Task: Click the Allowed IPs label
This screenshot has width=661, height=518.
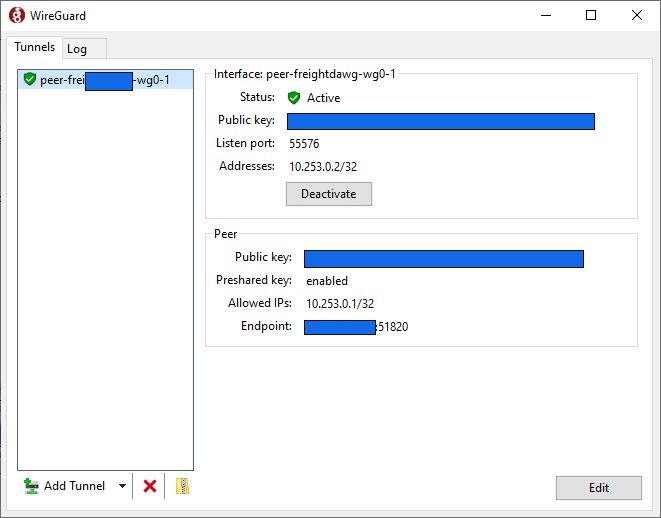Action: tap(260, 303)
